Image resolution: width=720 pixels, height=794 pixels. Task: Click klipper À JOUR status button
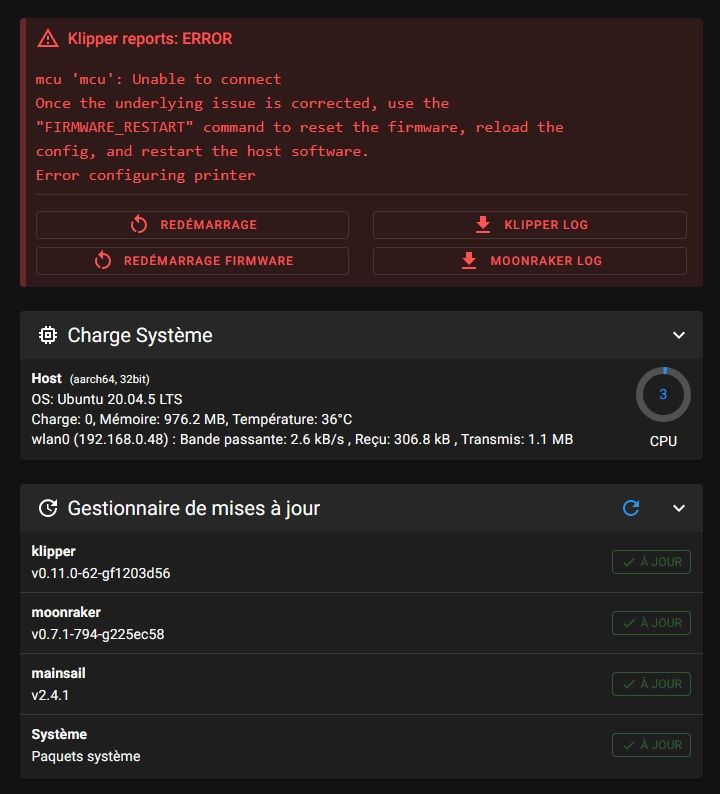651,562
